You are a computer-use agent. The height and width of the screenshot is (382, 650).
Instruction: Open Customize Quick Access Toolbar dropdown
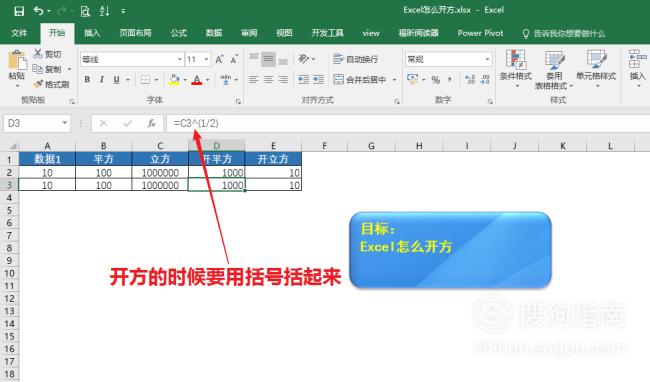123,12
